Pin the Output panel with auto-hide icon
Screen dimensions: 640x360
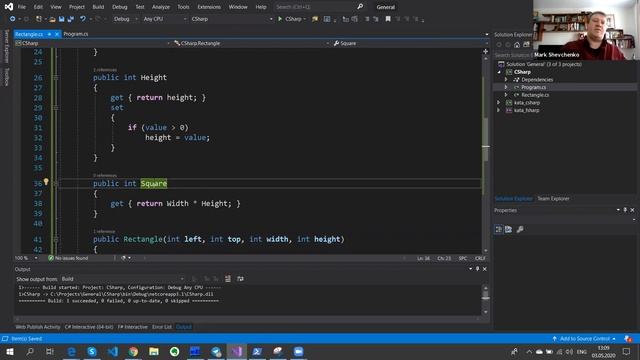[478, 269]
